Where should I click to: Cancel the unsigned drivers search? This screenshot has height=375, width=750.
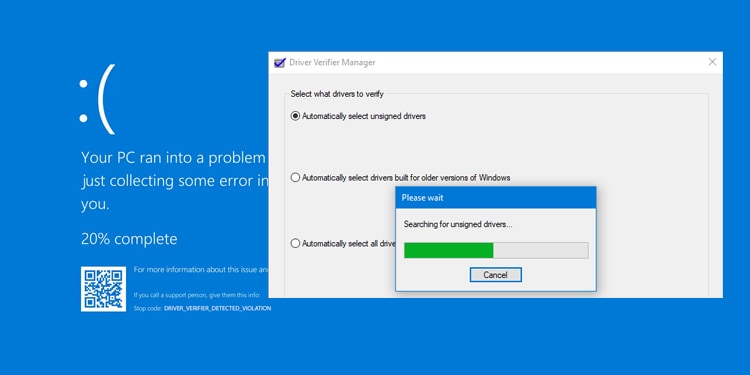pos(496,275)
